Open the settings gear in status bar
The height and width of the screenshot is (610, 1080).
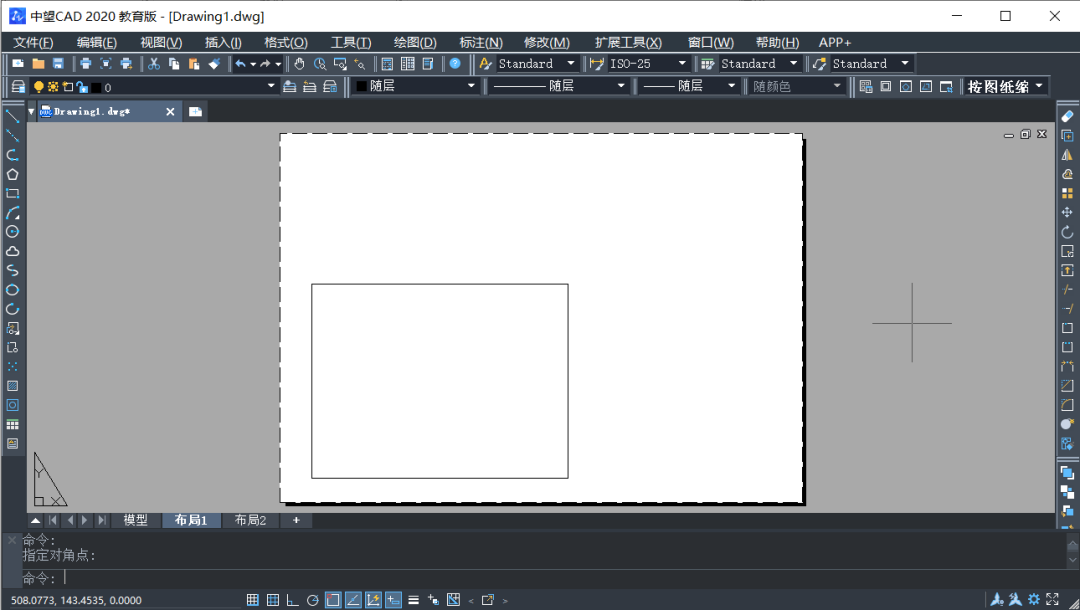(1034, 600)
